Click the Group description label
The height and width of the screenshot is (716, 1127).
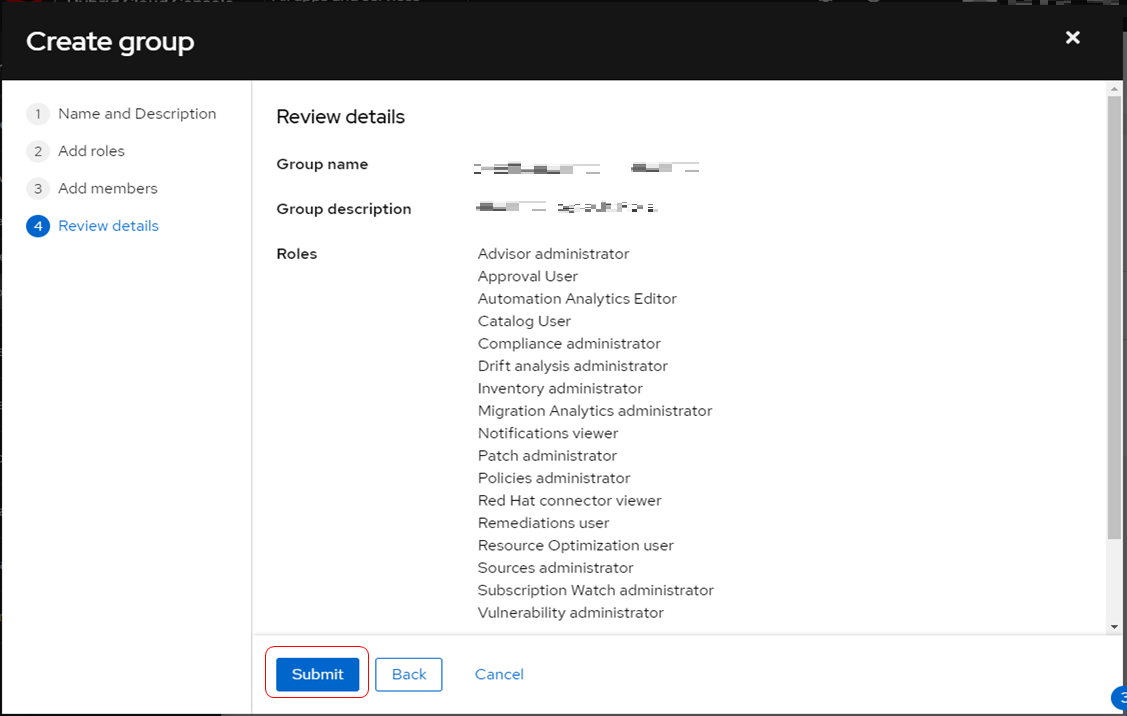[344, 209]
